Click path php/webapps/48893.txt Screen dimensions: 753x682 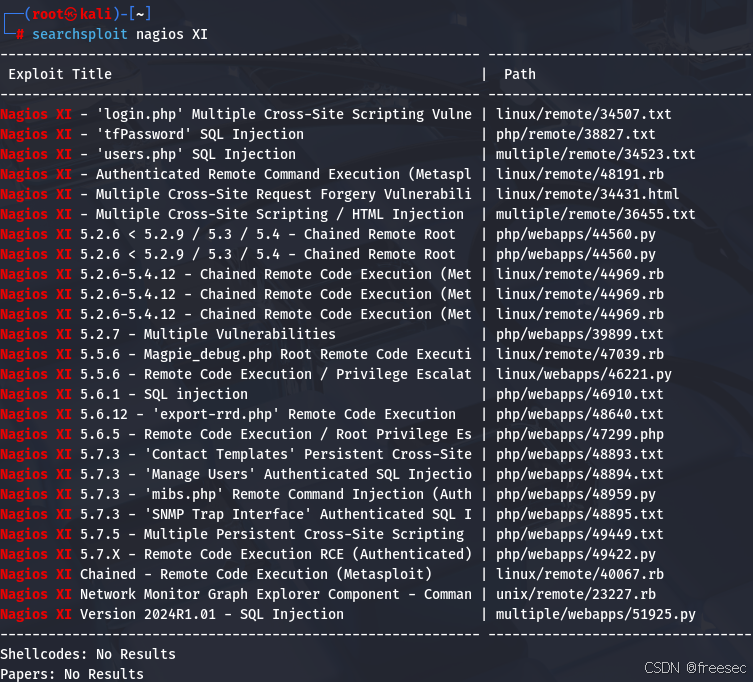tap(580, 454)
